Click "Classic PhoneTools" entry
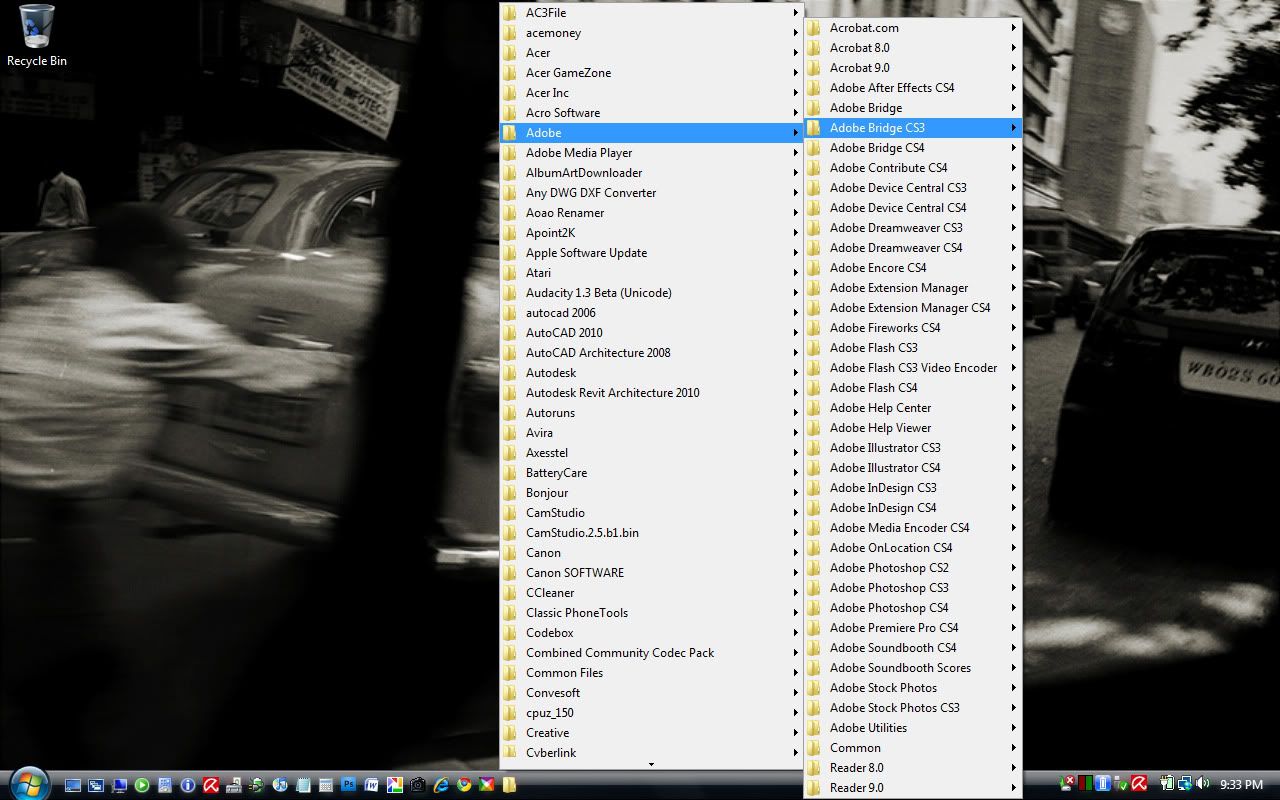1280x800 pixels. point(652,613)
